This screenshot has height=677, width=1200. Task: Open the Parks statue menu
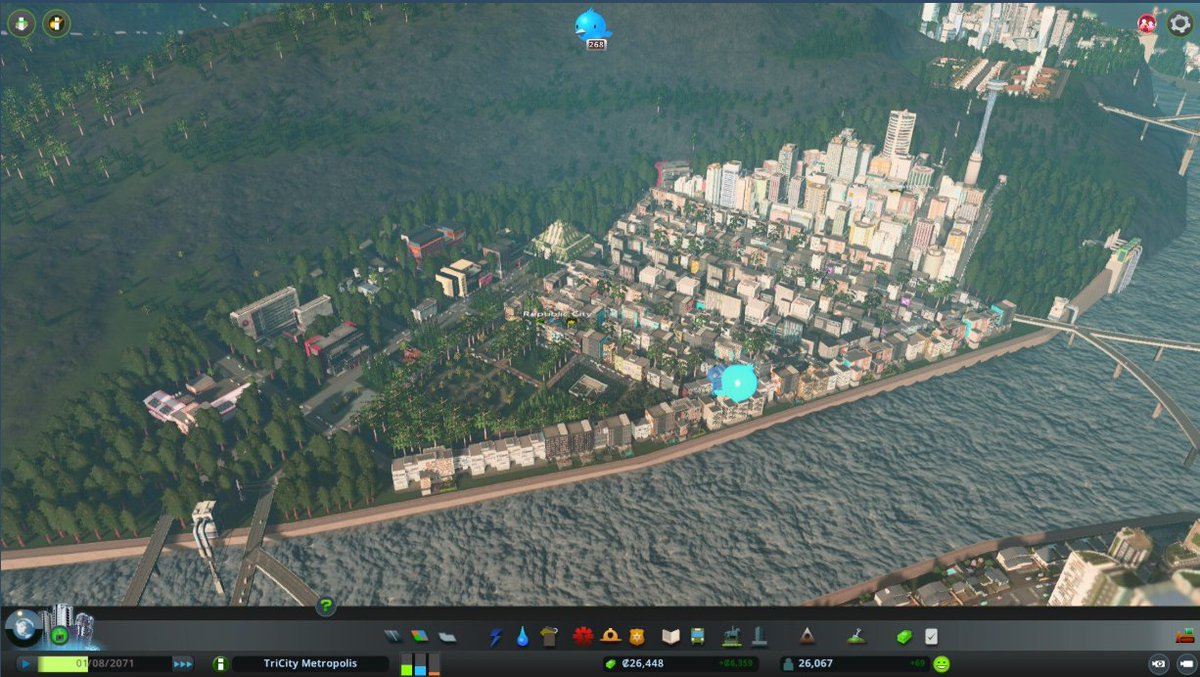click(731, 637)
